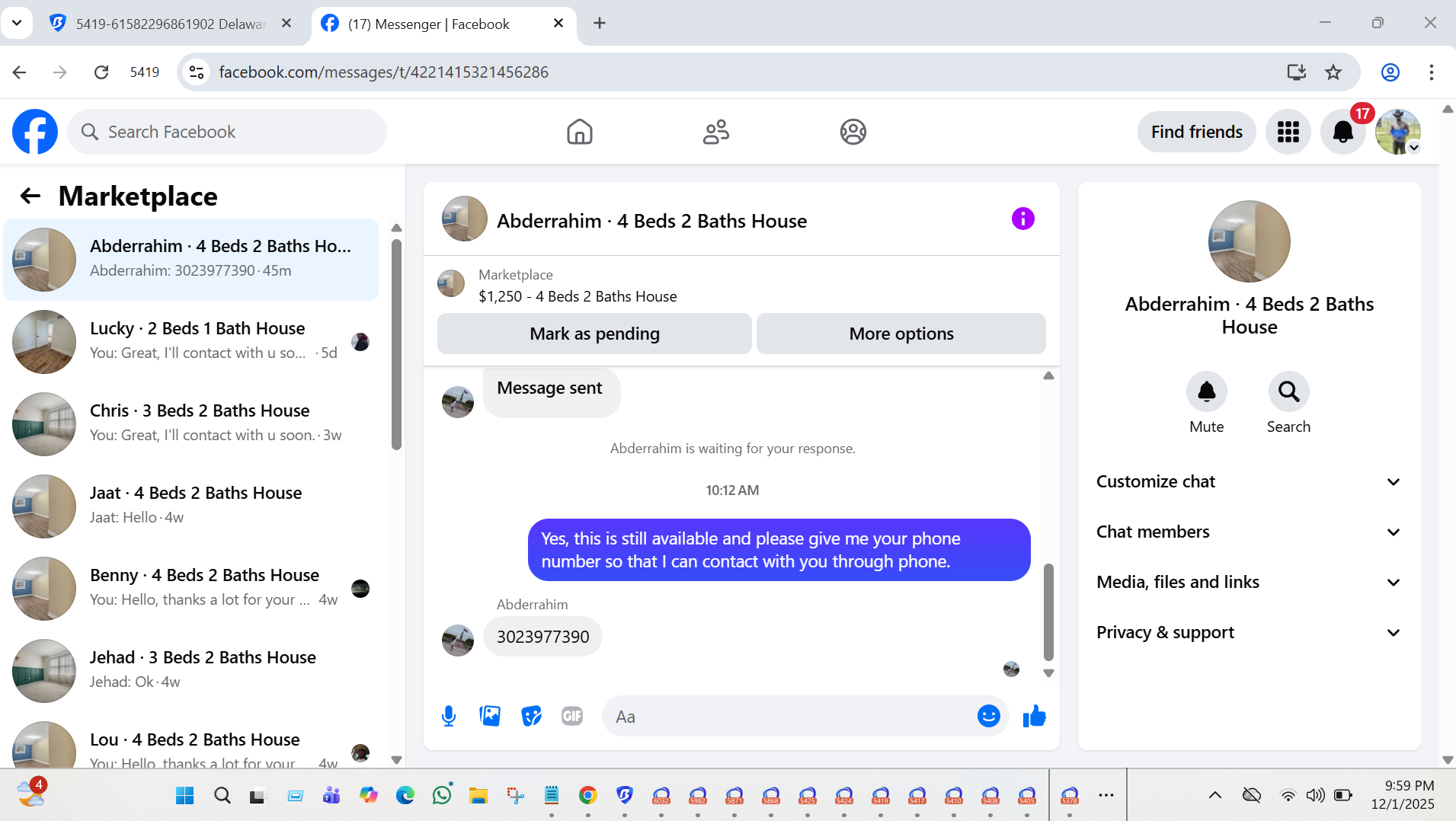Viewport: 1456px width, 821px height.
Task: Open the taskbar clock showing 9:59 PM
Action: coord(1403,795)
